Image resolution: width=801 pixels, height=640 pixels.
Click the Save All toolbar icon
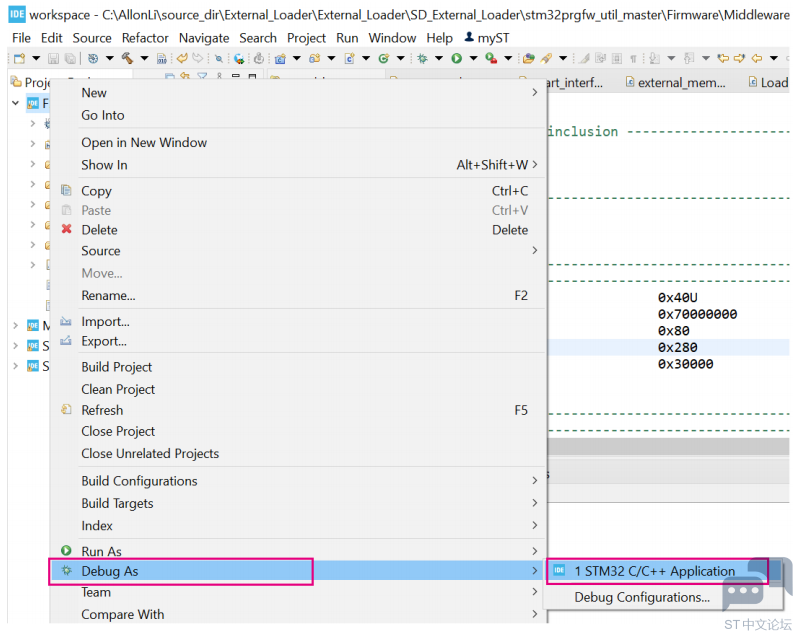pos(70,58)
